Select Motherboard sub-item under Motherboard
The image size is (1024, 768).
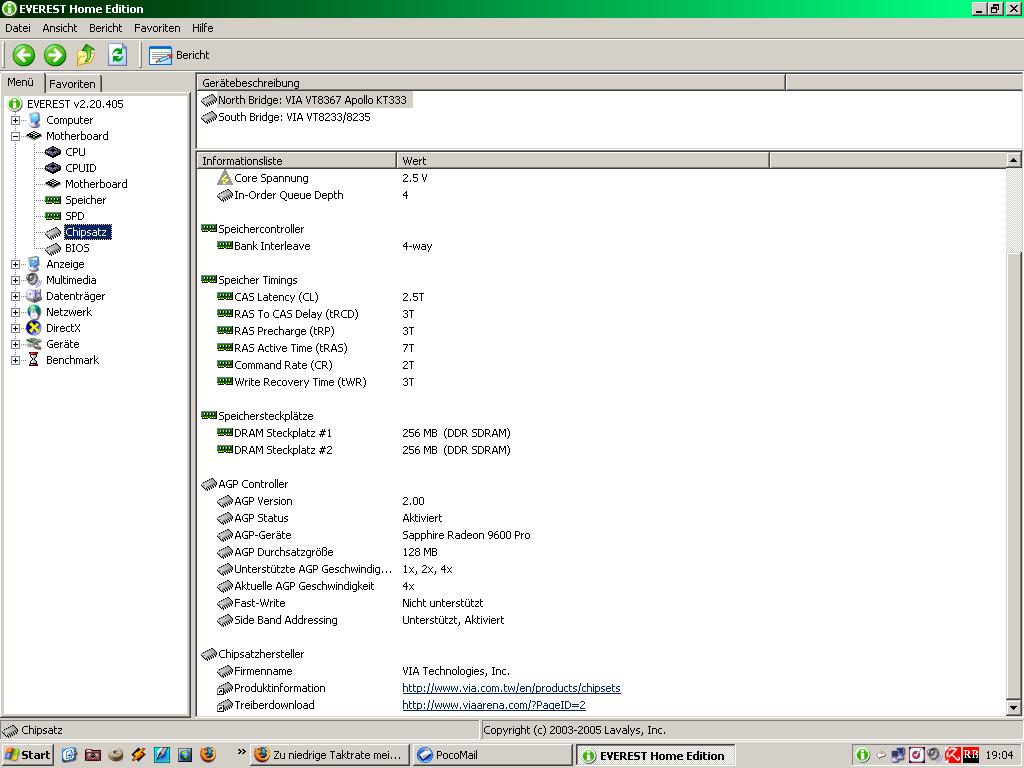[x=96, y=184]
